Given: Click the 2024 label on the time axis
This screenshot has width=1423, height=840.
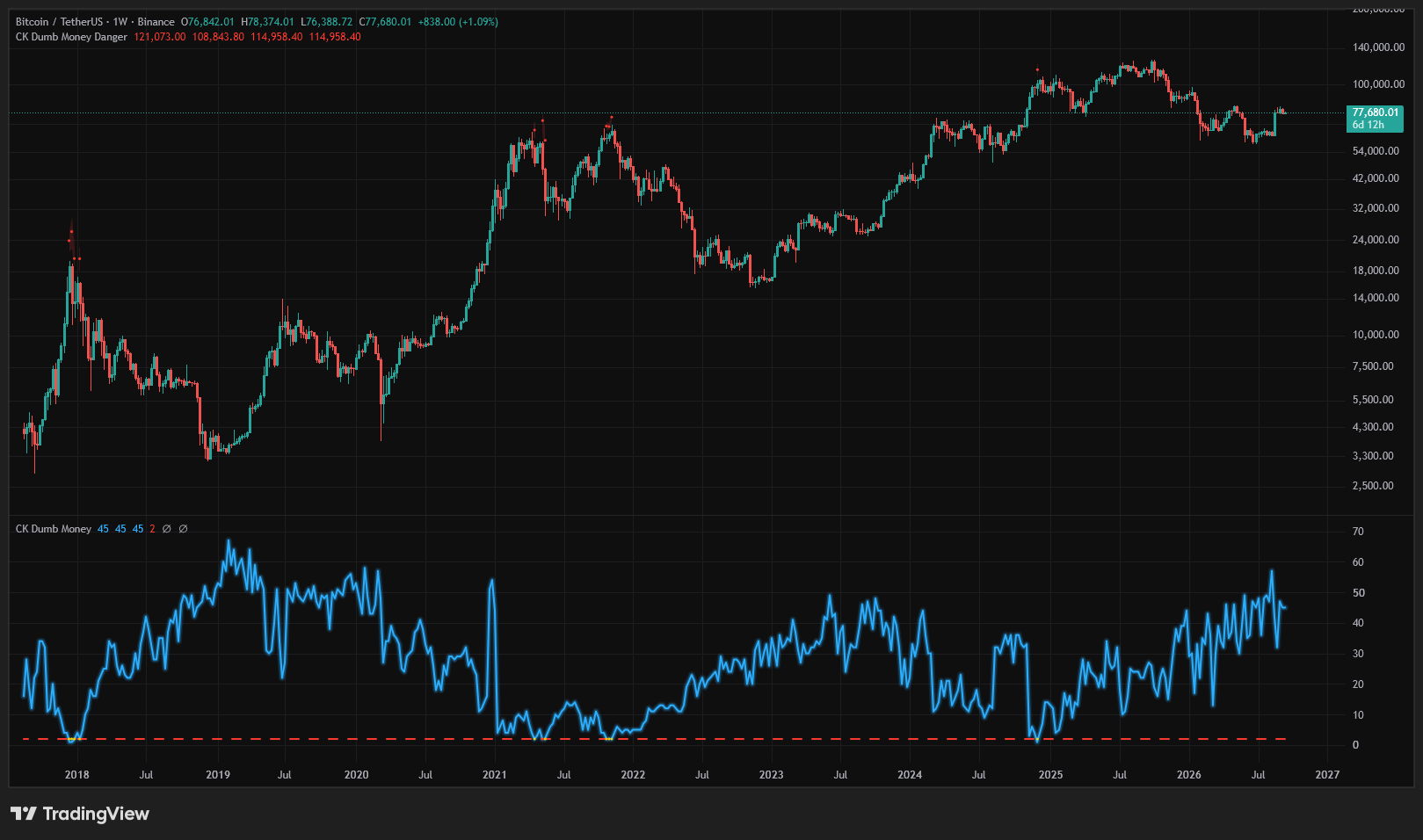Looking at the screenshot, I should click(x=910, y=775).
